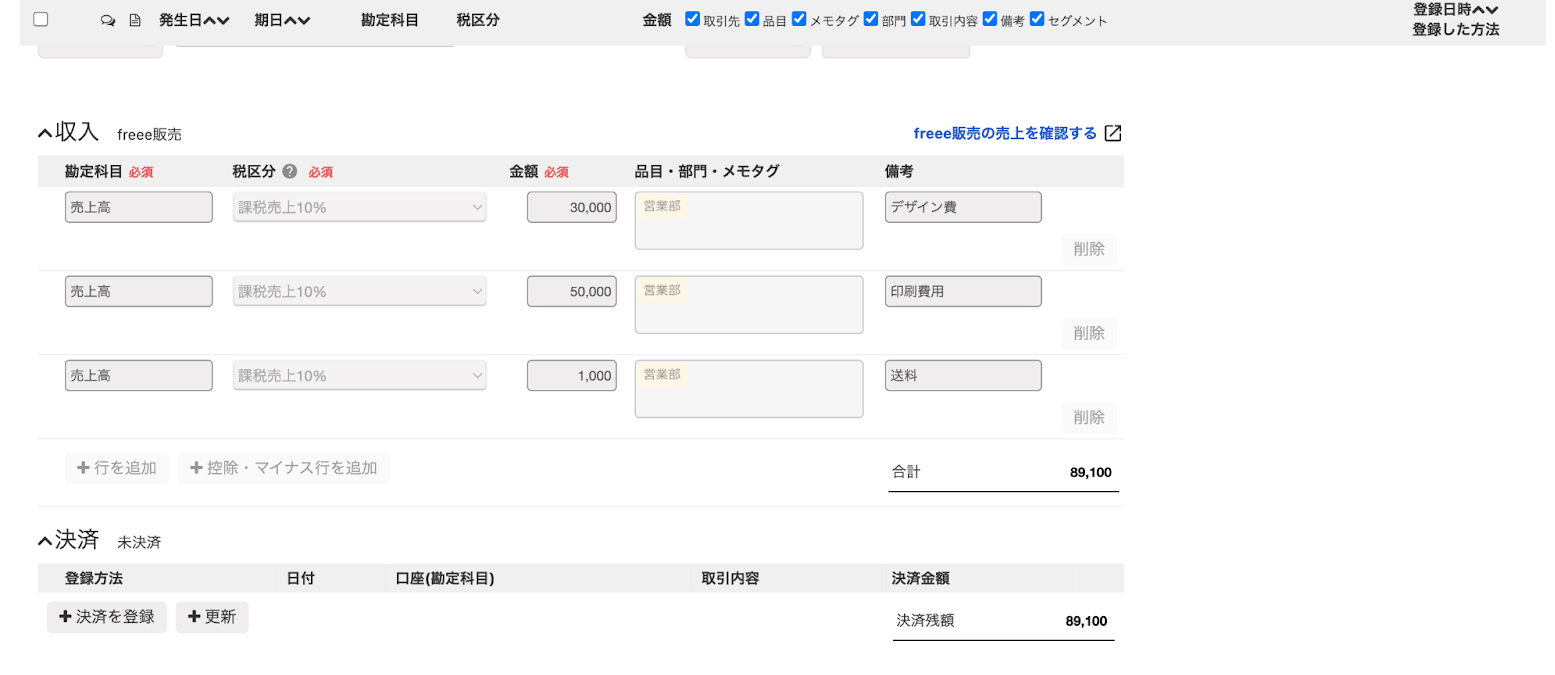Uncheck the メモタグ column checkbox
1555x675 pixels.
(799, 18)
